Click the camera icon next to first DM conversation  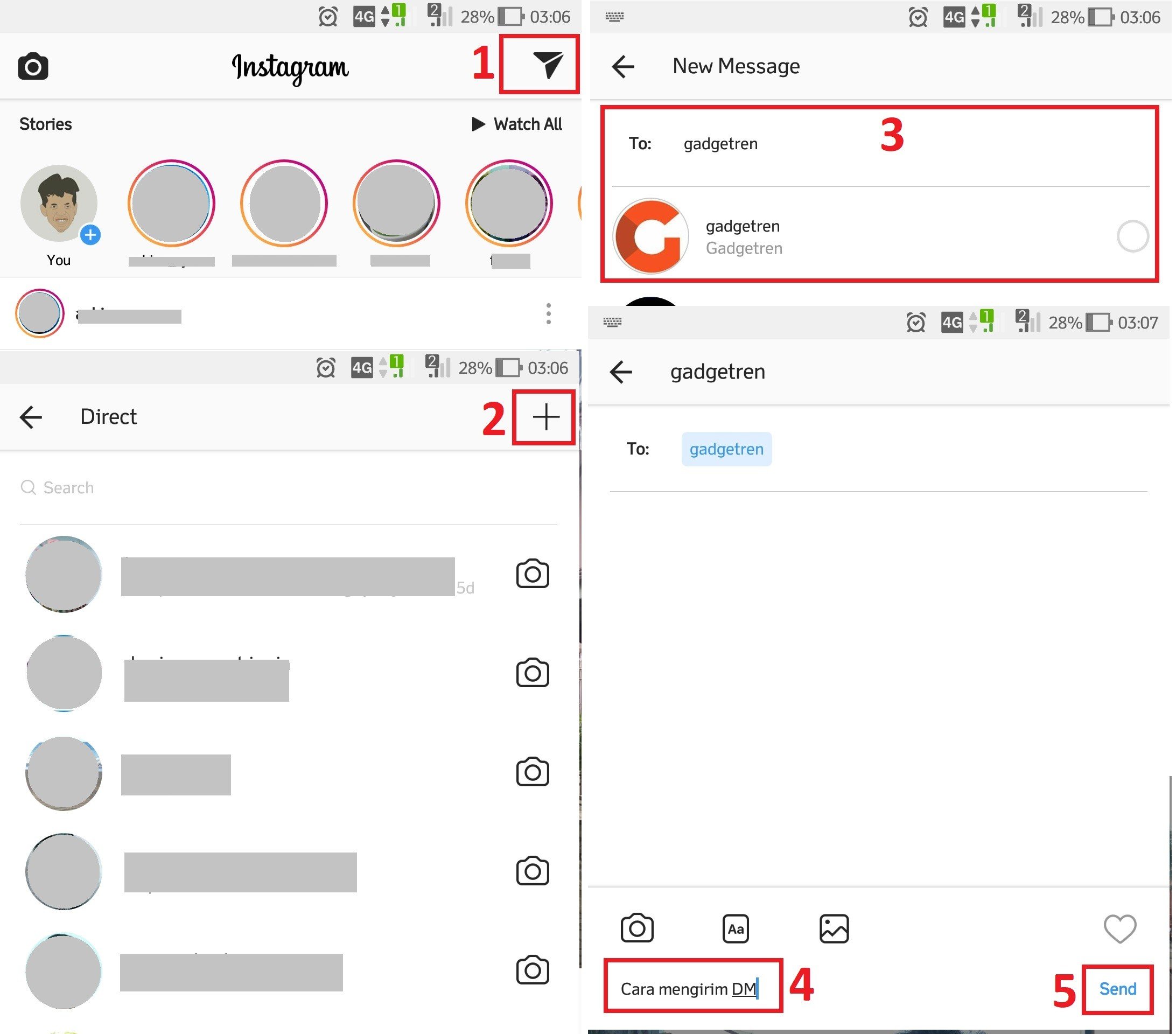[534, 573]
